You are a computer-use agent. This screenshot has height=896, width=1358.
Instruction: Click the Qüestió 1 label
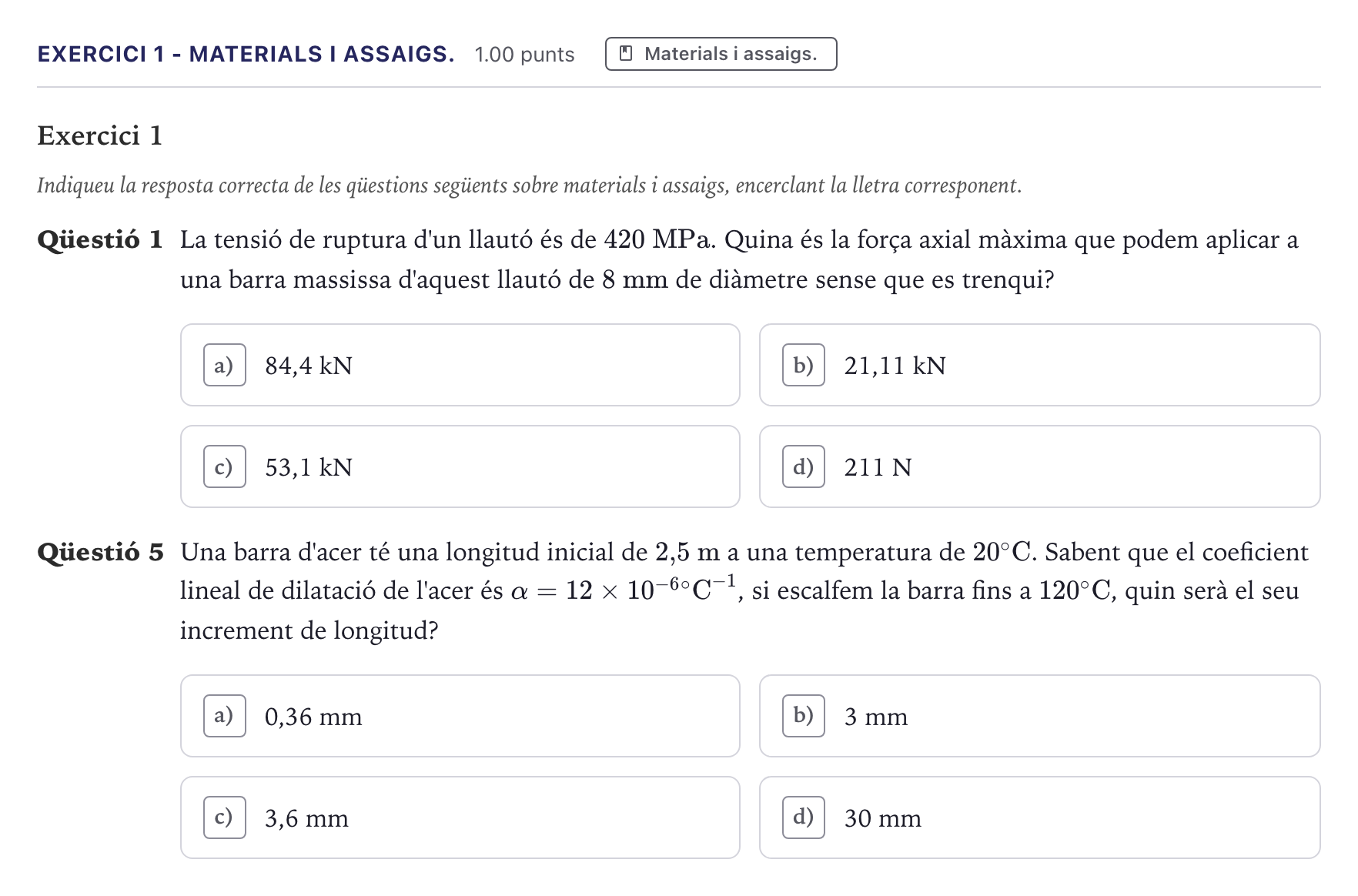(x=100, y=239)
